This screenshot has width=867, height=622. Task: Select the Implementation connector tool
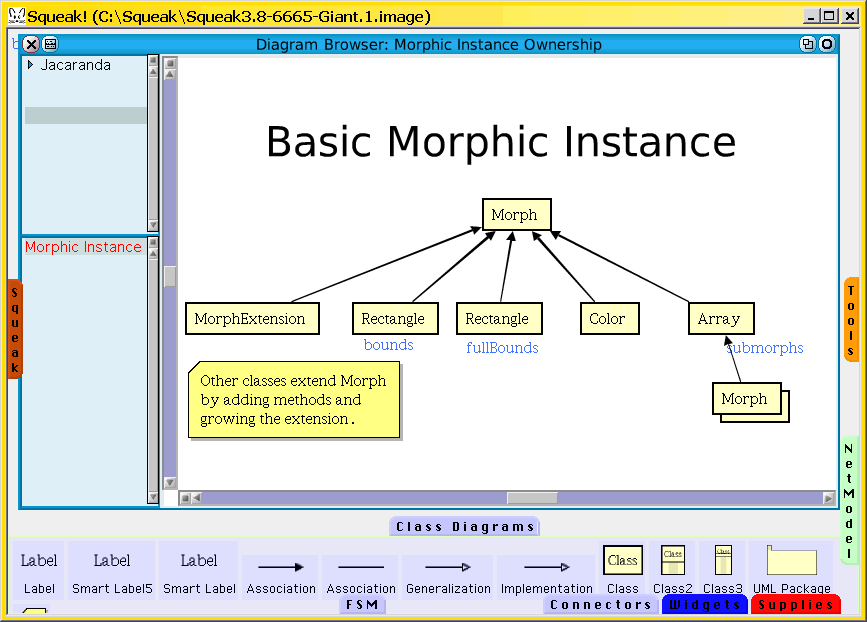pos(546,577)
